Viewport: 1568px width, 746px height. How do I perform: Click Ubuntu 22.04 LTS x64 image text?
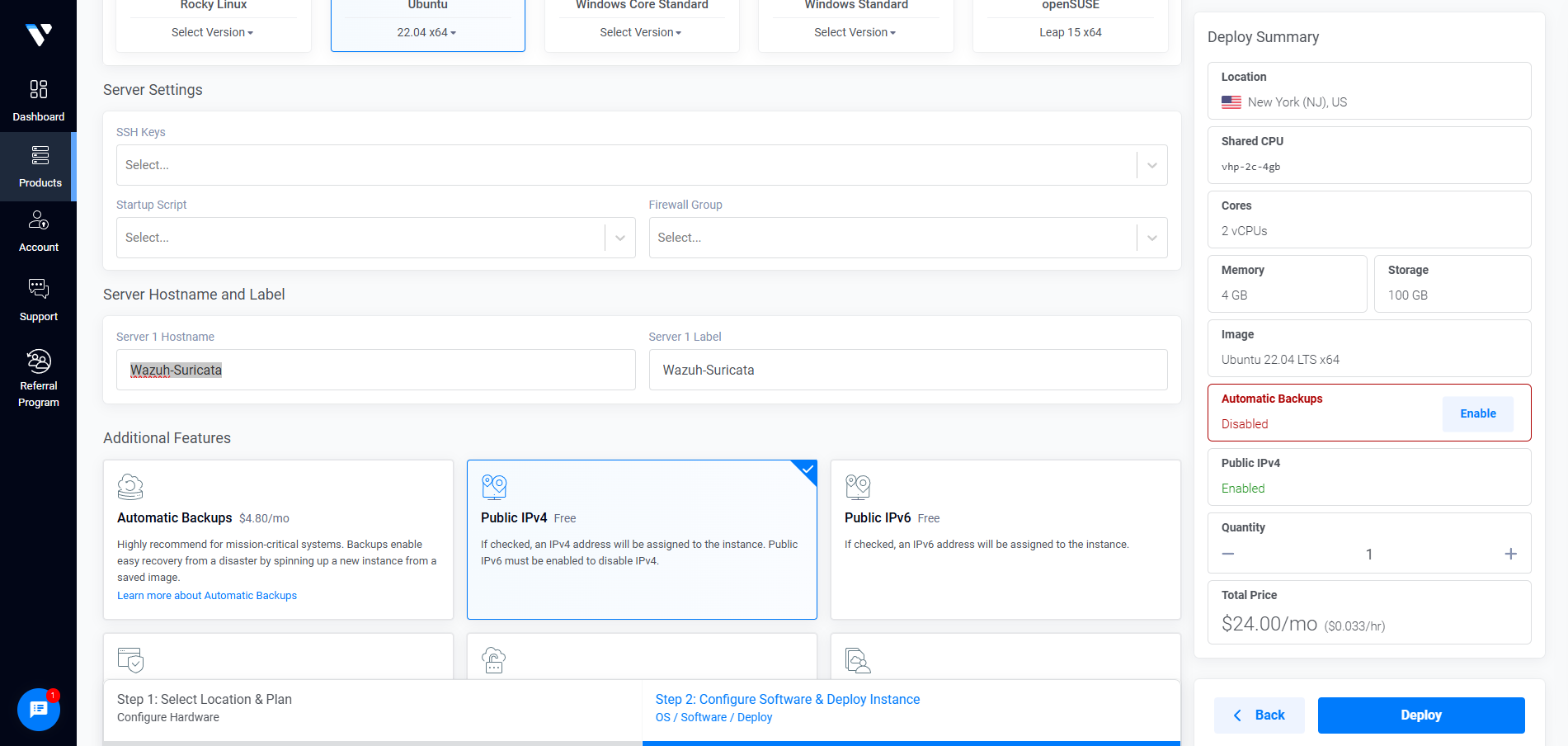point(1280,360)
